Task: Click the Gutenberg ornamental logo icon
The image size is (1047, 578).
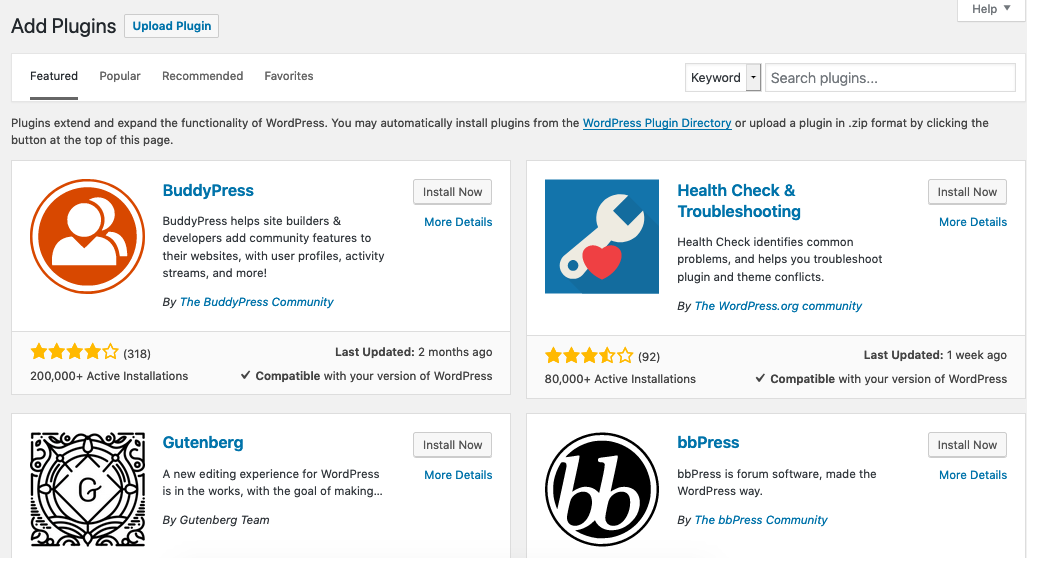Action: (87, 489)
